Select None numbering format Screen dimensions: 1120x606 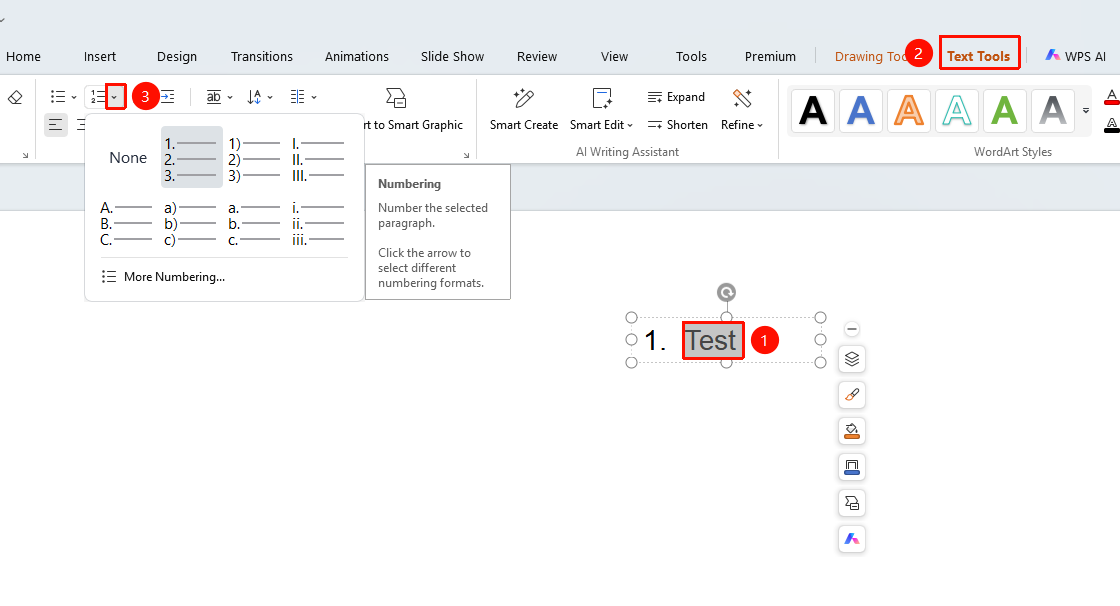tap(128, 158)
